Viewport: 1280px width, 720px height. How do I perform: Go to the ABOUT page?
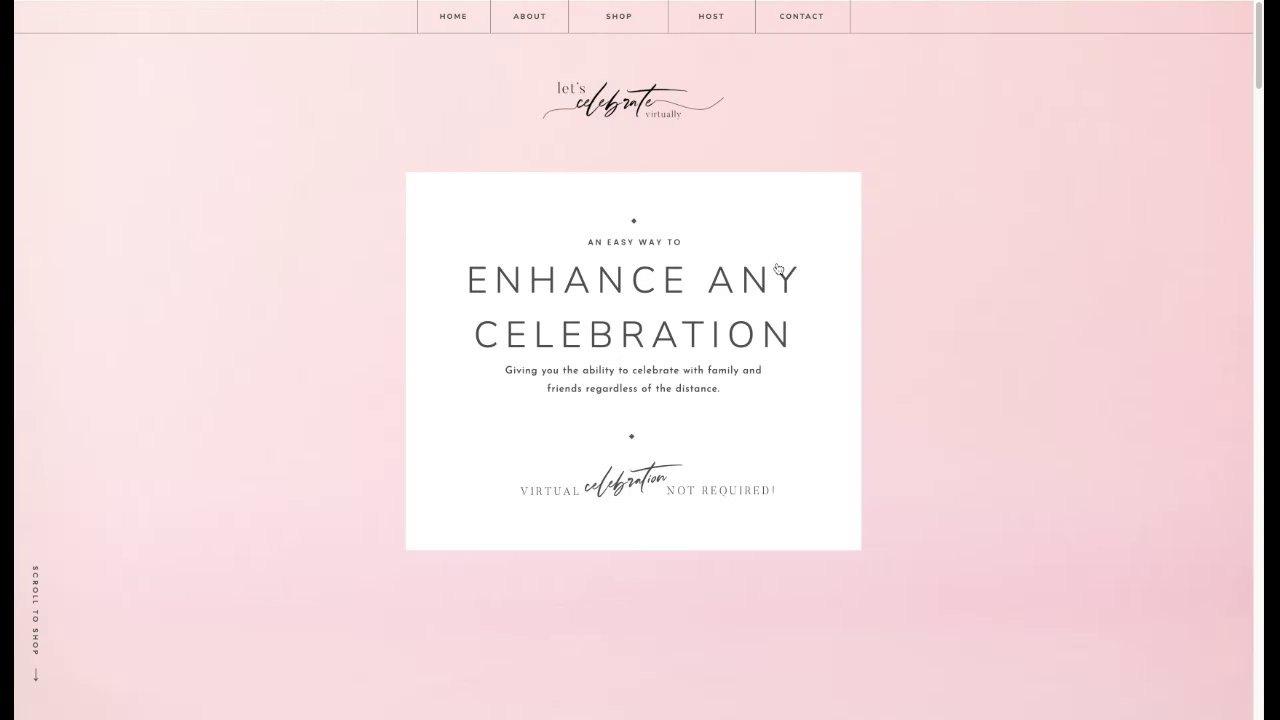click(529, 16)
